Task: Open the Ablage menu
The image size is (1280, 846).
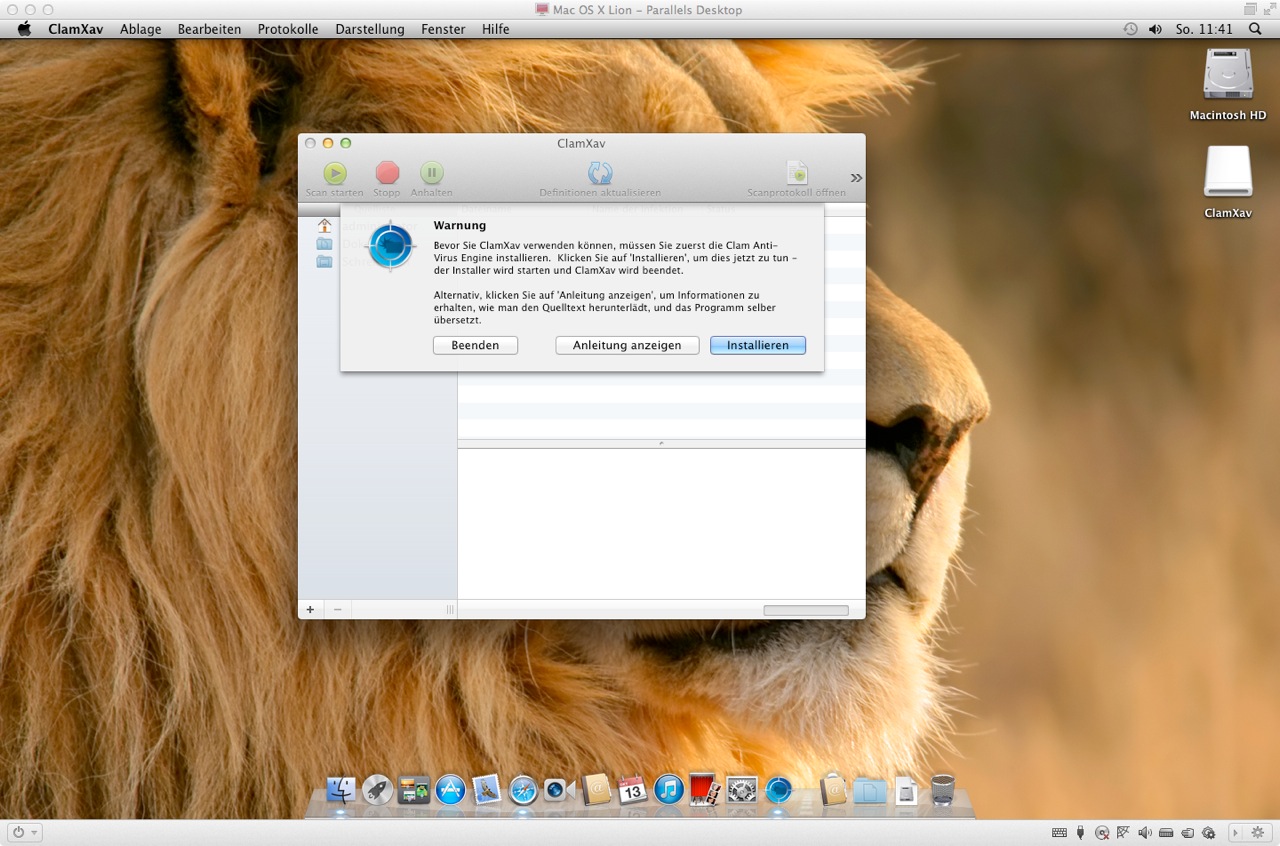Action: [141, 29]
